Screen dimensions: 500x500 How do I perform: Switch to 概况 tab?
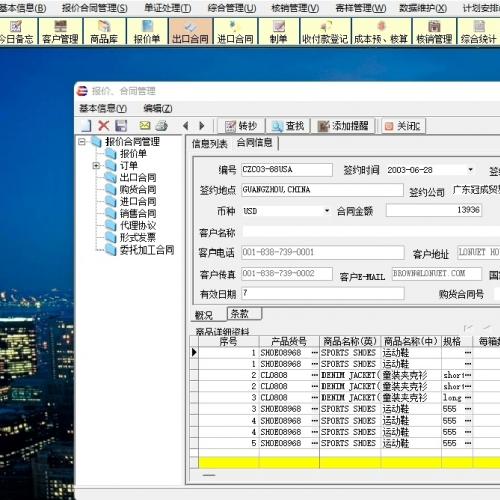pyautogui.click(x=204, y=315)
